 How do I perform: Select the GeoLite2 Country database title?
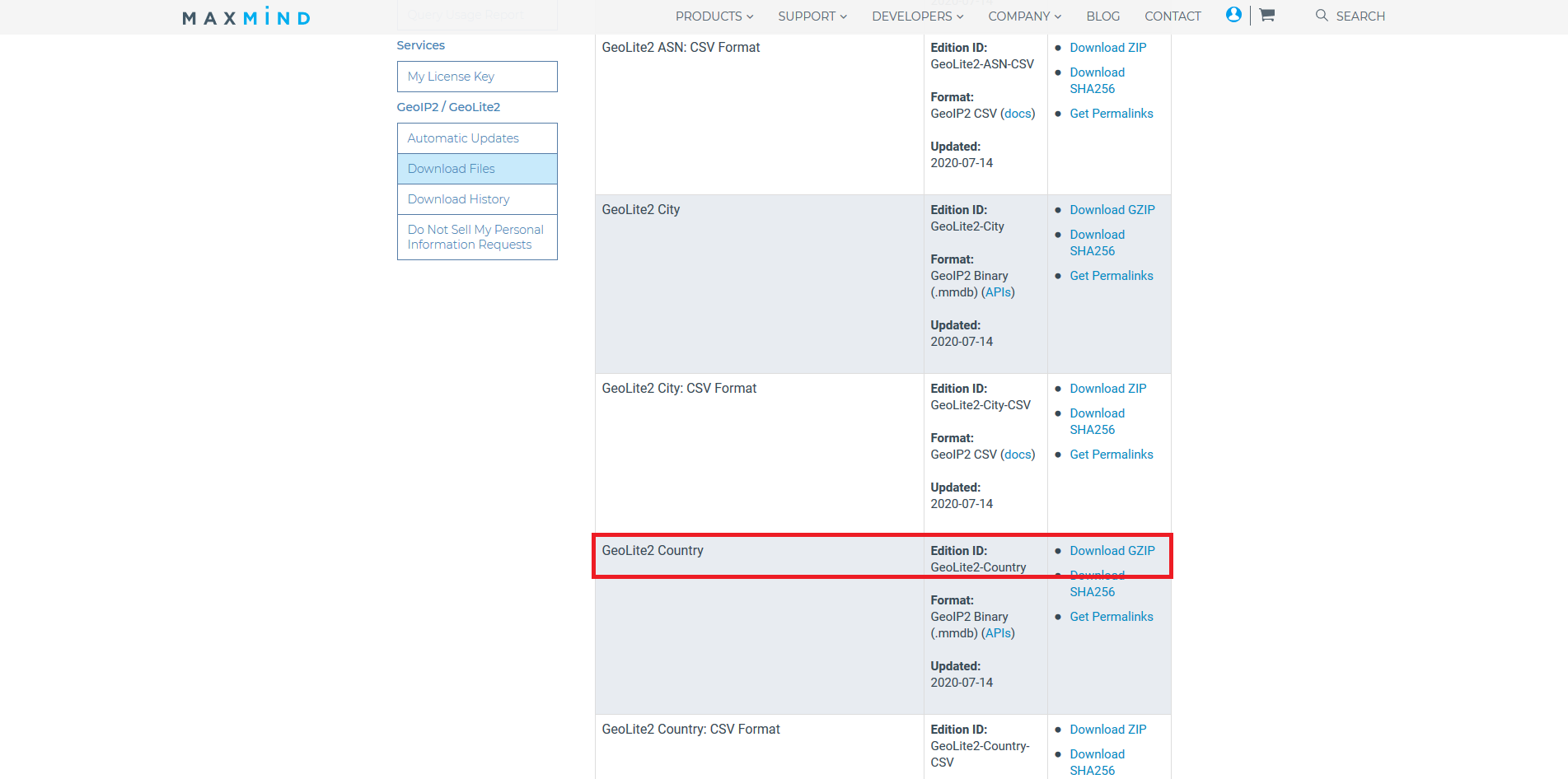click(653, 551)
